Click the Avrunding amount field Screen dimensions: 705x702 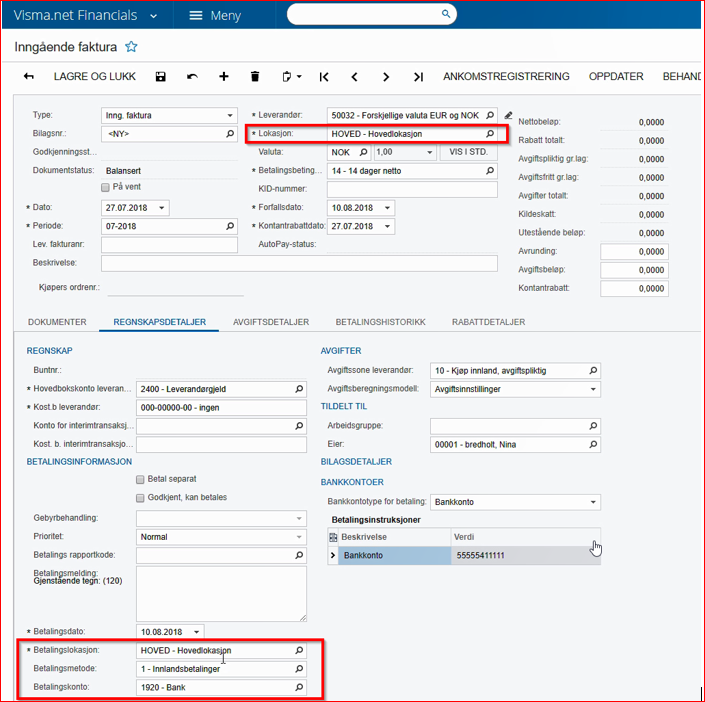(634, 251)
